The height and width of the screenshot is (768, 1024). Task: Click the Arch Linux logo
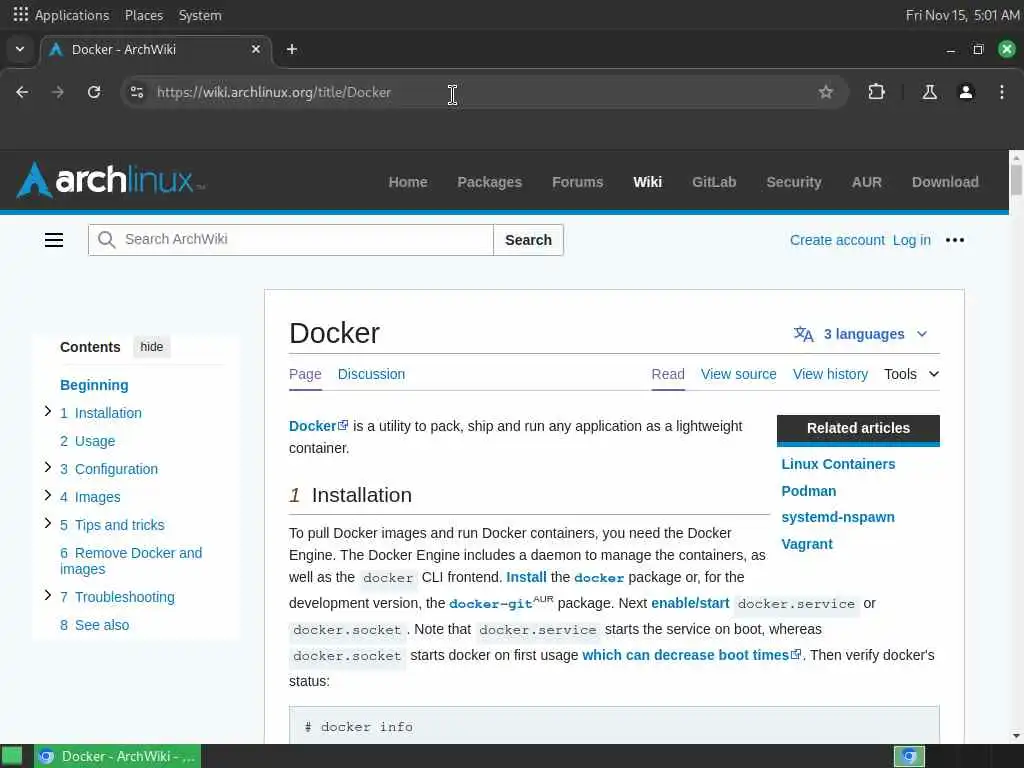click(110, 180)
